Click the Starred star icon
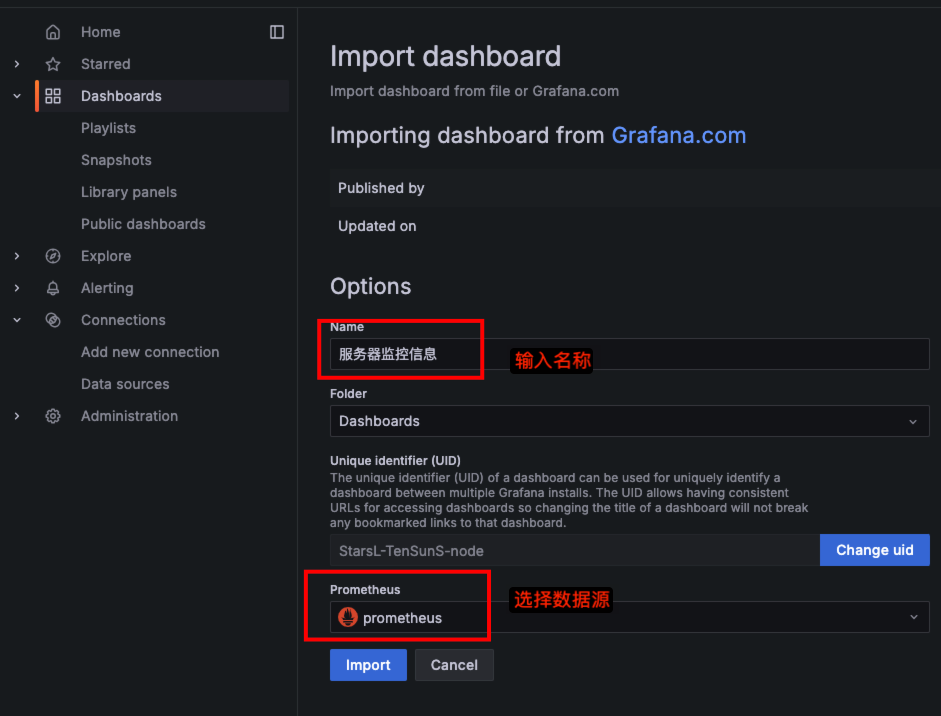Screen dimensions: 941x716 (x=53, y=64)
